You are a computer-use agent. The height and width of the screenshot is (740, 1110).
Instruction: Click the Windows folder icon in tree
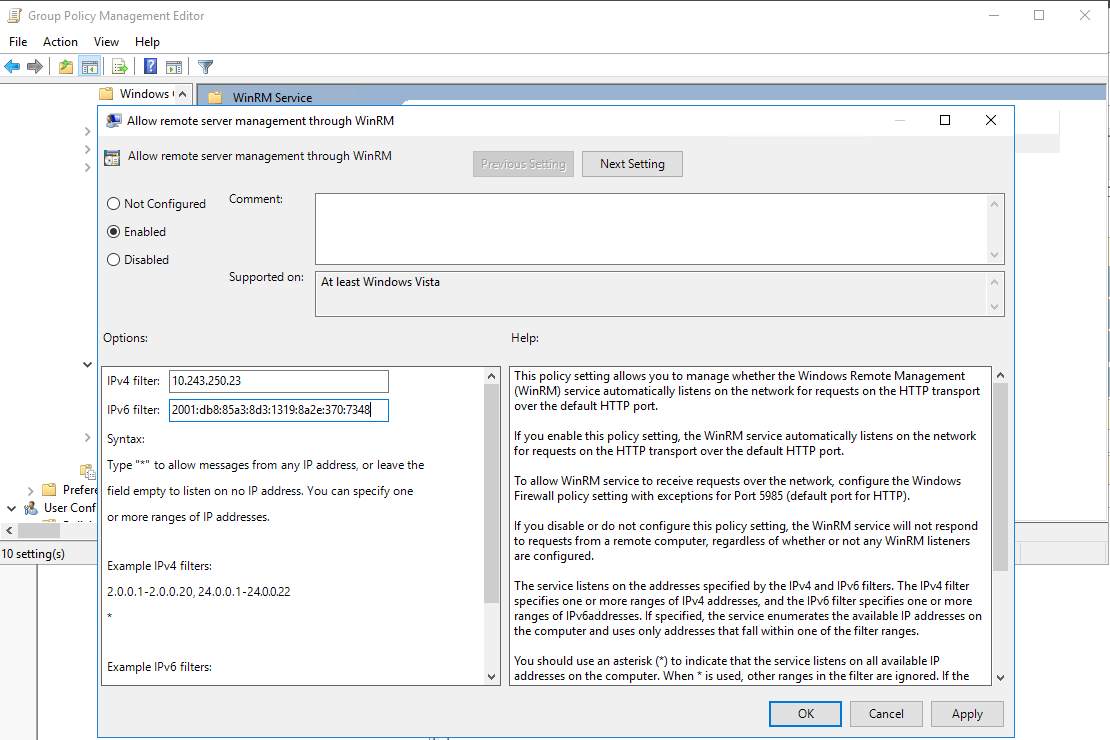[x=106, y=93]
